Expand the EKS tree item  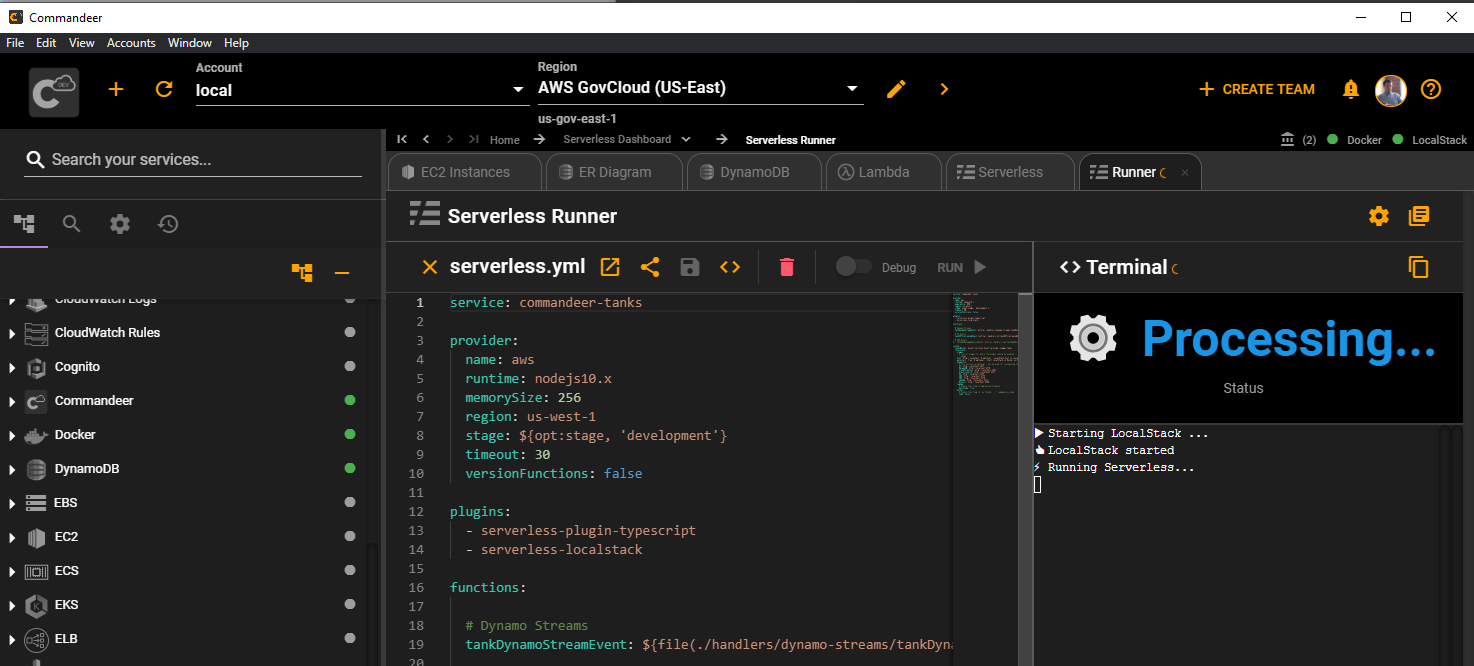[12, 605]
